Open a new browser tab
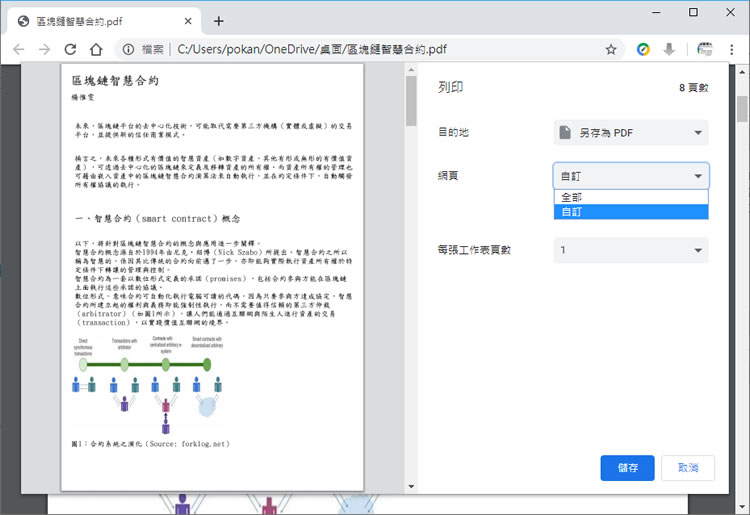 (219, 21)
